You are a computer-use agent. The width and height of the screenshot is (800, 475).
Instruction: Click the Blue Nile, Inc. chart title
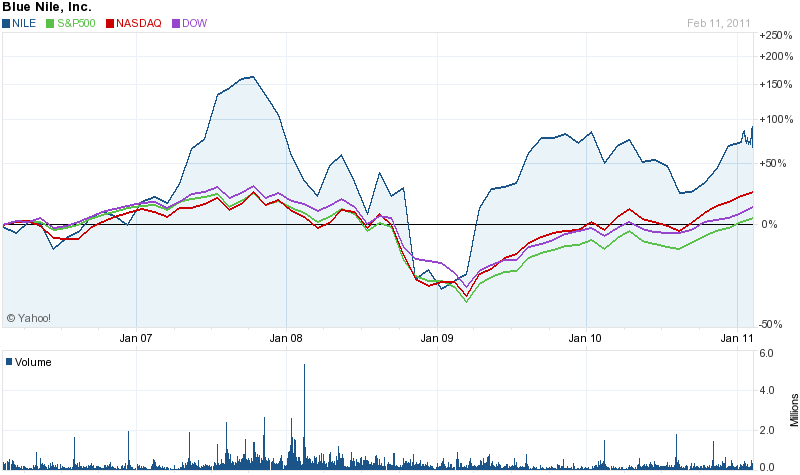coord(47,7)
